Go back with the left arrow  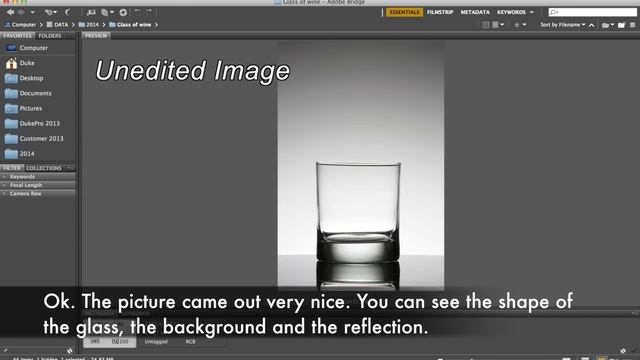pos(10,12)
